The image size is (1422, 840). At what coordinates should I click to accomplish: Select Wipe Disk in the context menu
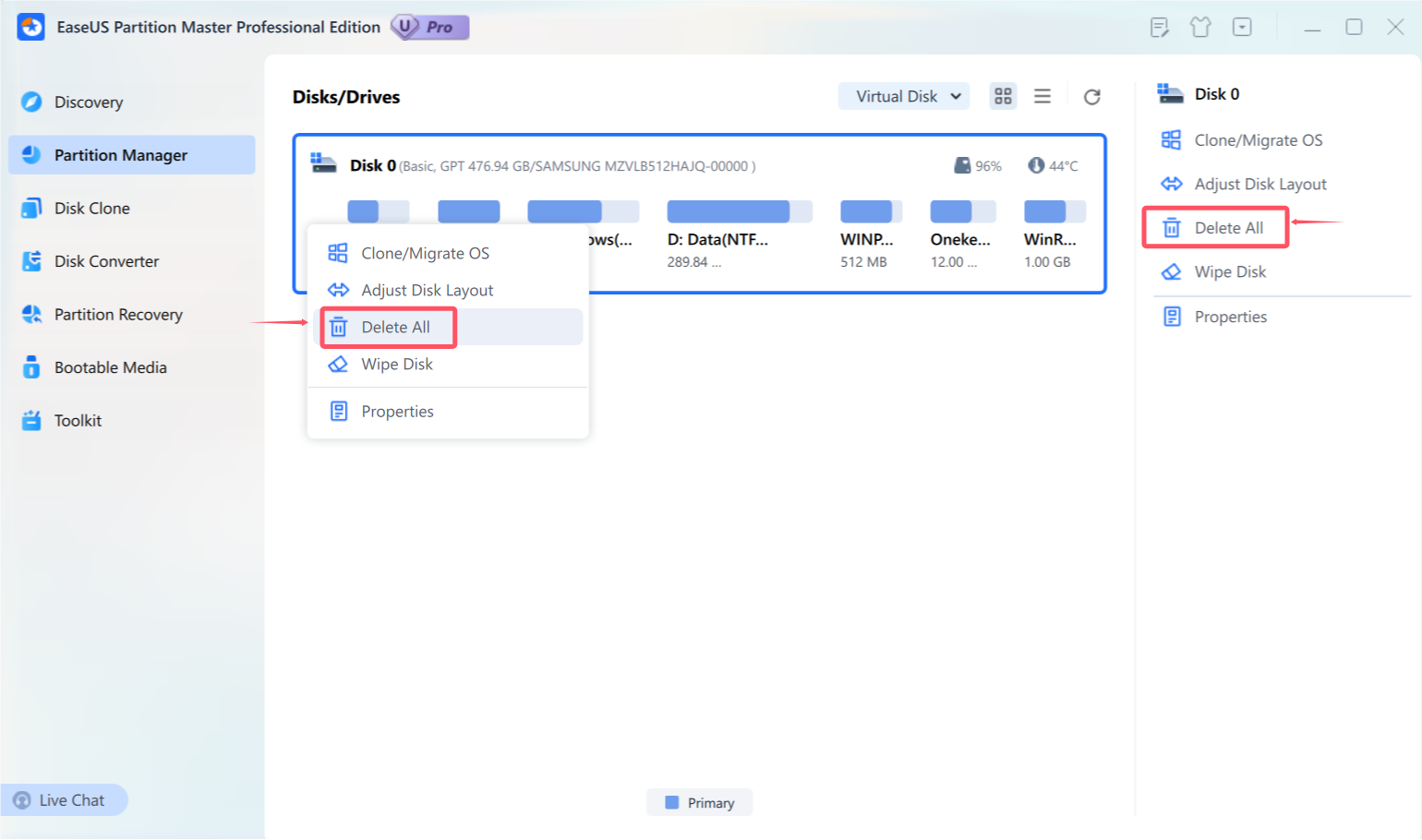click(448, 364)
